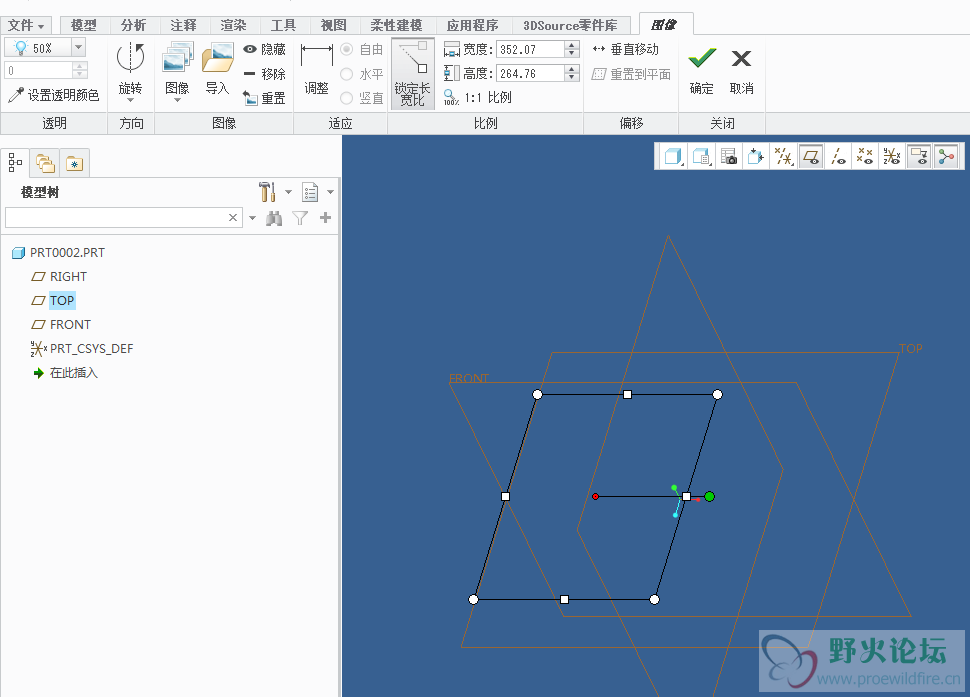Click the green rotation handle on image
Image resolution: width=970 pixels, height=697 pixels.
710,496
